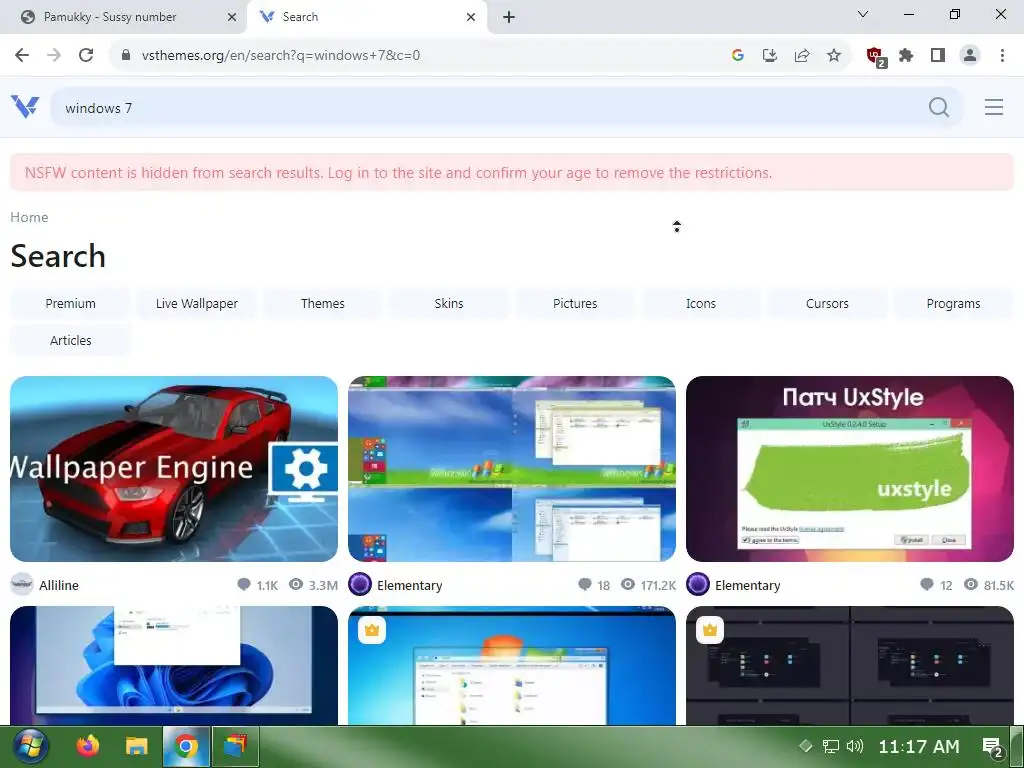Image resolution: width=1024 pixels, height=768 pixels.
Task: Click the VSThemes logo icon
Action: pyautogui.click(x=25, y=106)
